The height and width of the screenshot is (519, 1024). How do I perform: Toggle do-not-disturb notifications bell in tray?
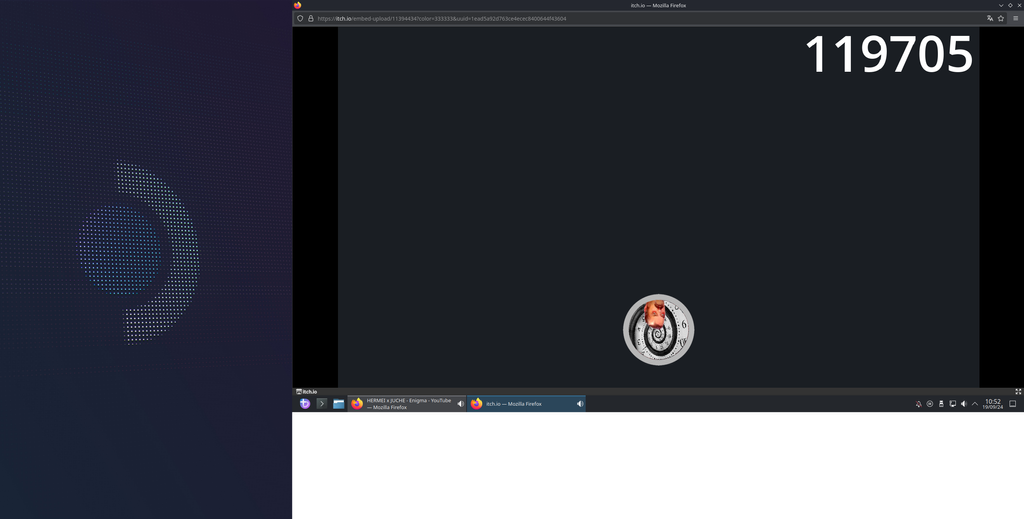point(919,404)
